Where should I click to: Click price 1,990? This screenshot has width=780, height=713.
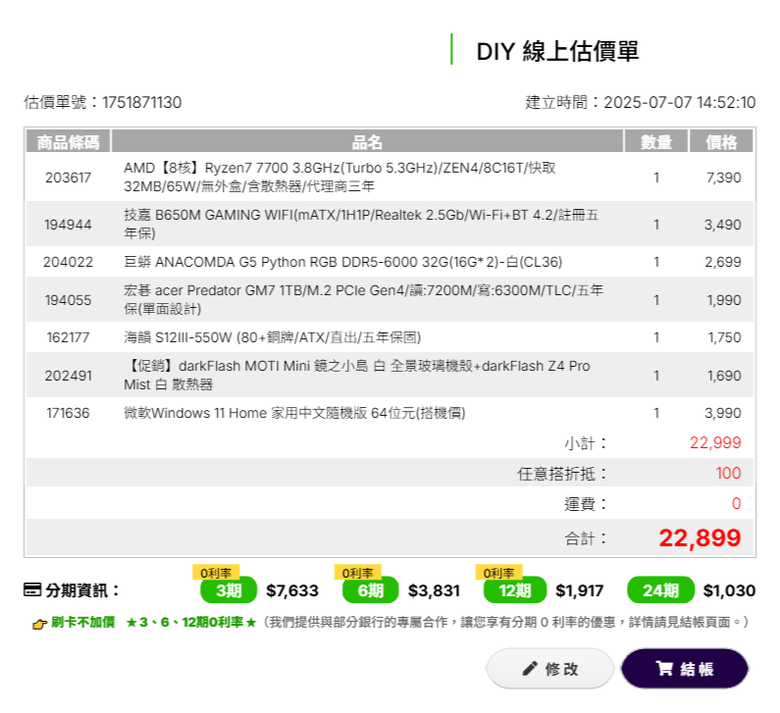click(724, 300)
